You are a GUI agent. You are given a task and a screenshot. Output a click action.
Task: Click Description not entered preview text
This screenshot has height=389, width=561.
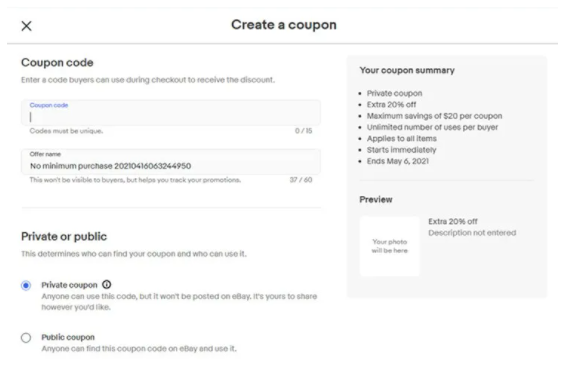(x=472, y=233)
